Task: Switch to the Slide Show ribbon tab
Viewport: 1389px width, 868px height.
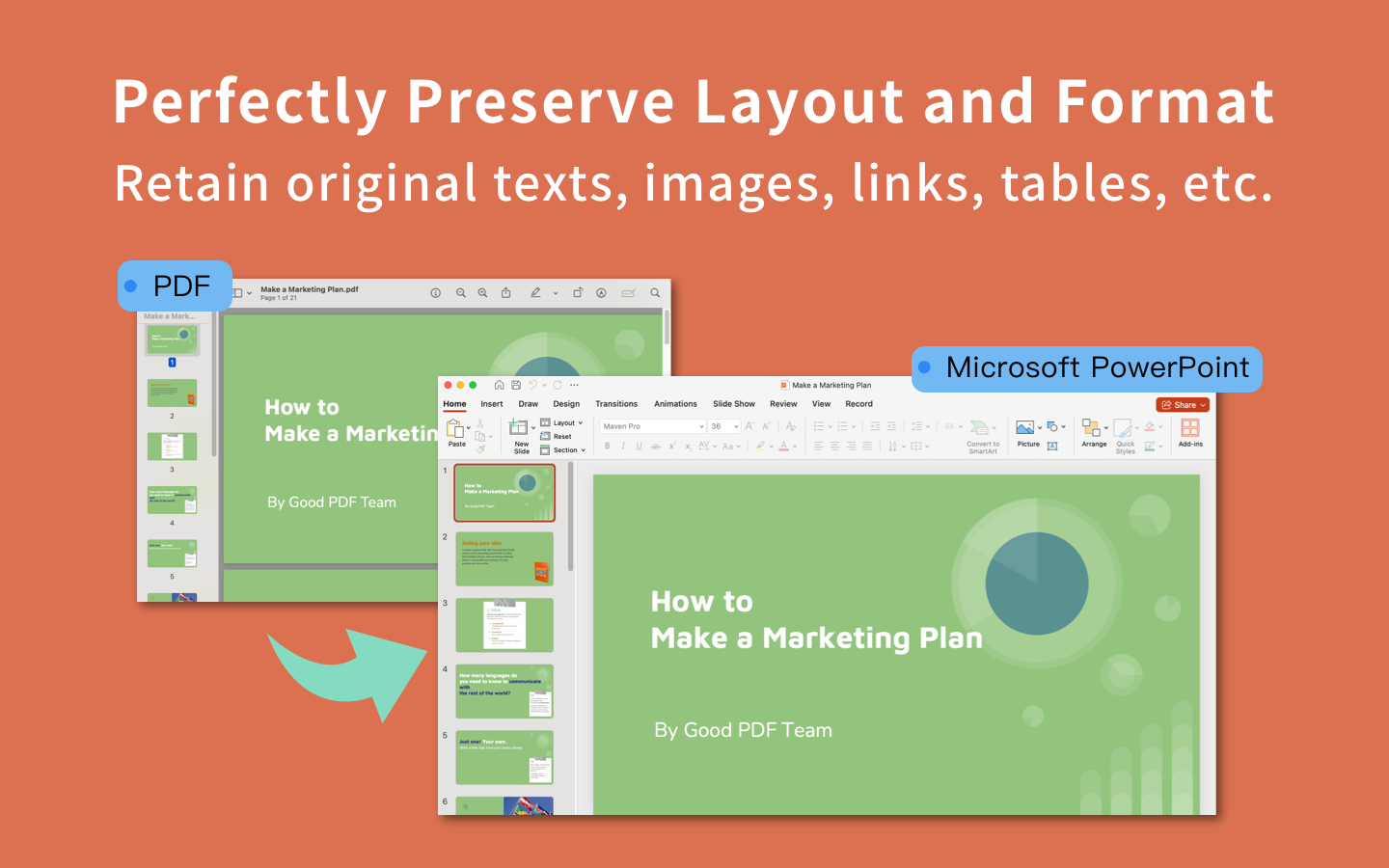Action: click(734, 404)
